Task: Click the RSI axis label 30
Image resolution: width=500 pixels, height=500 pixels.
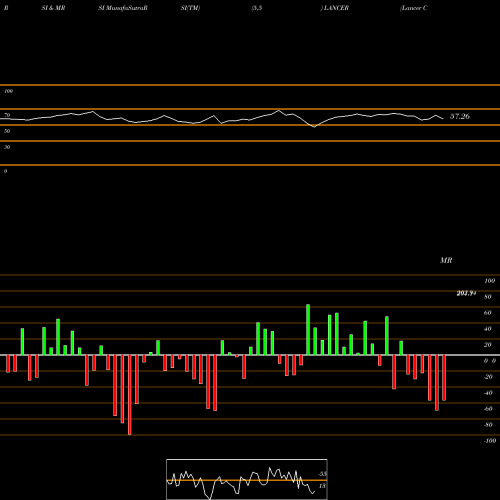Action: click(x=7, y=147)
